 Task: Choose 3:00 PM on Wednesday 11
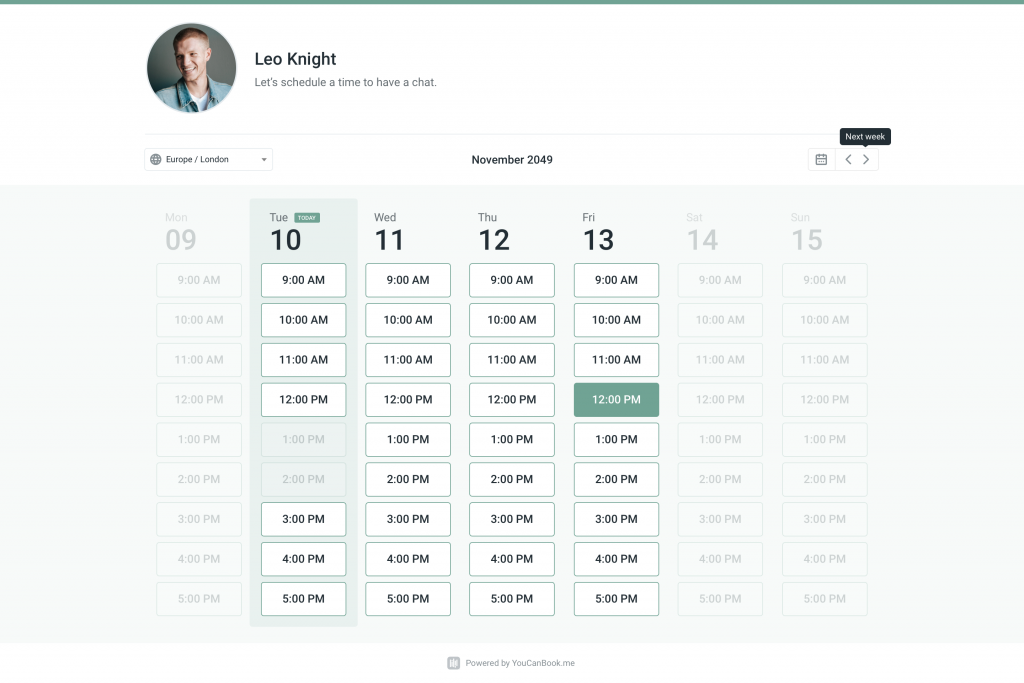pos(408,519)
